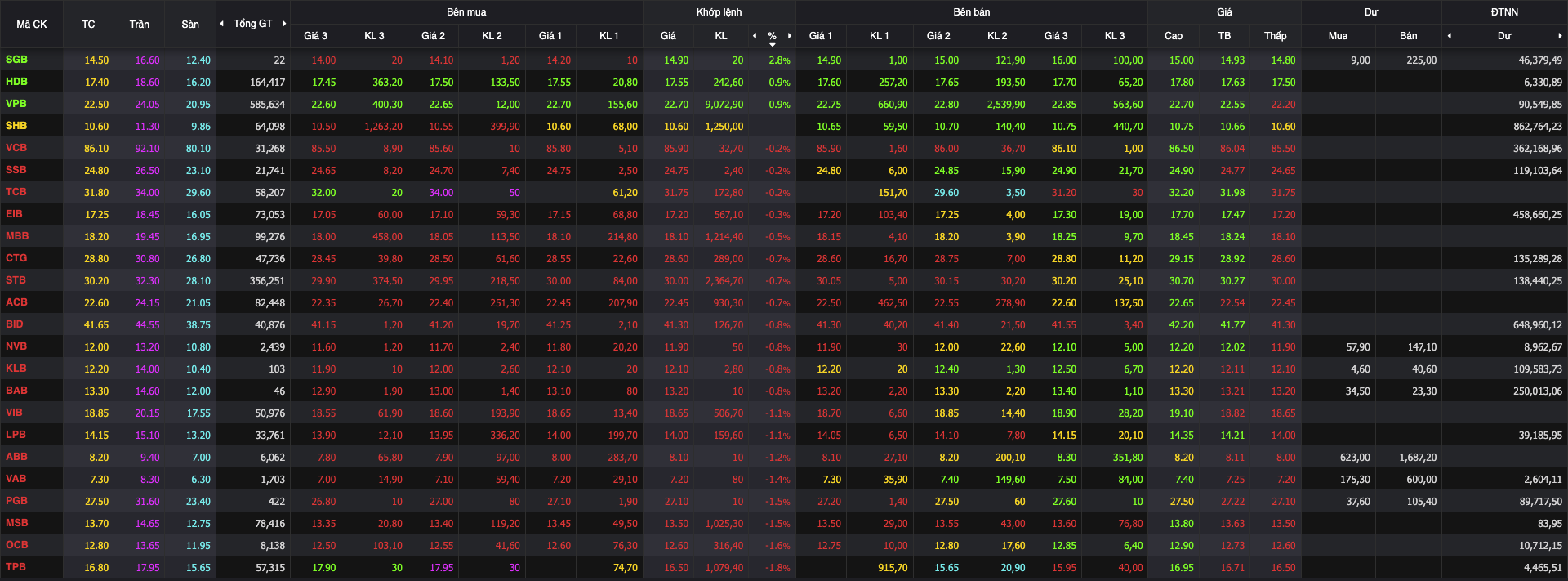Open the SHB stock symbol
Image resolution: width=1568 pixels, height=581 pixels.
click(x=16, y=126)
